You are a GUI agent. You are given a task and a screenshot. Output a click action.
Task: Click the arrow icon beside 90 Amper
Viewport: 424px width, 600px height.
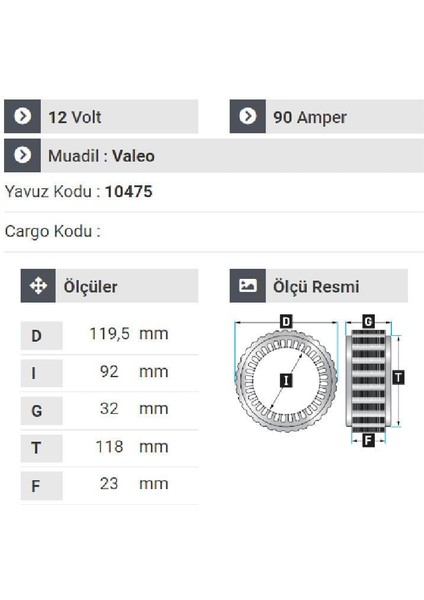pos(248,116)
